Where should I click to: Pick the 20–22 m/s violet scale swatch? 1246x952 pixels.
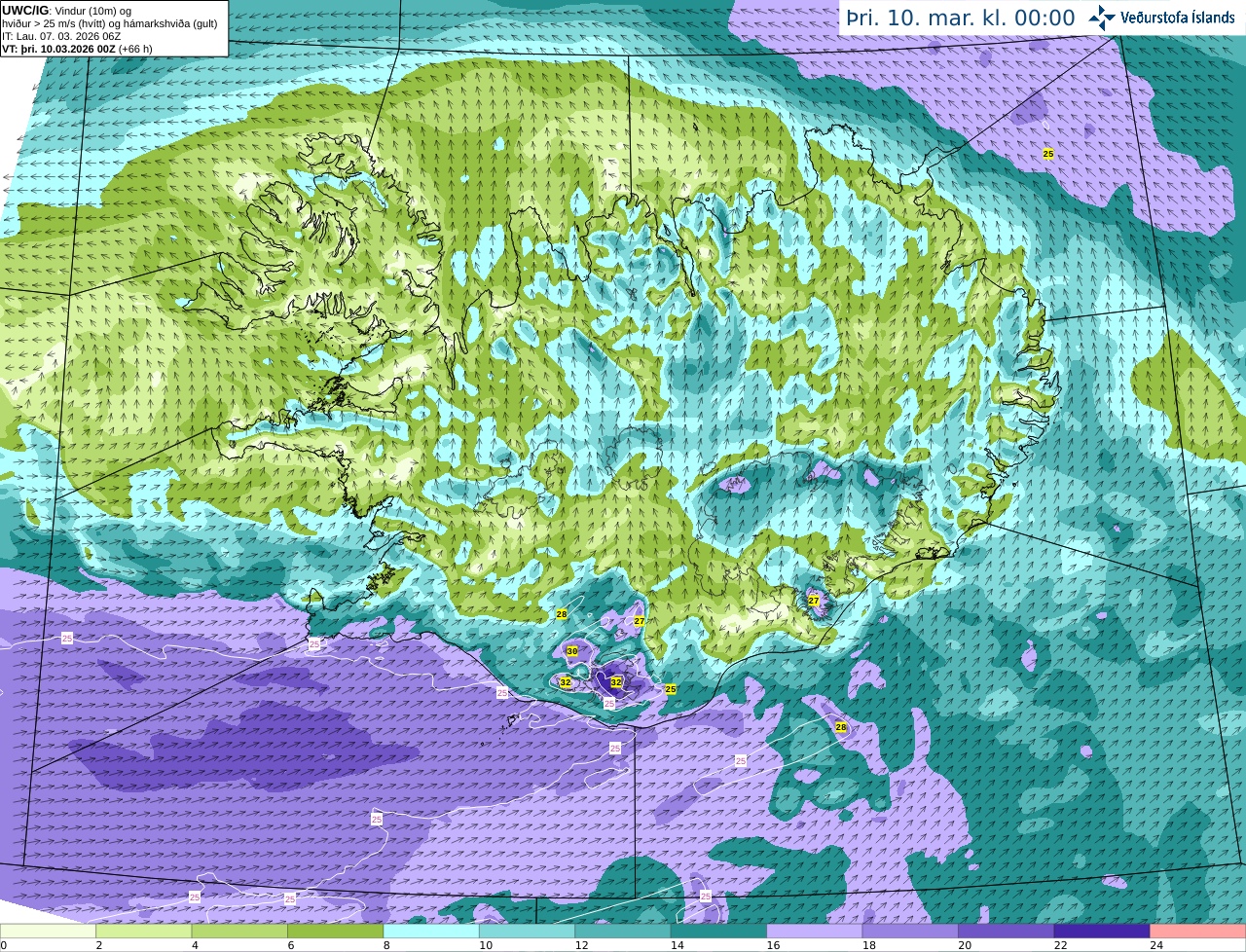point(1007,931)
